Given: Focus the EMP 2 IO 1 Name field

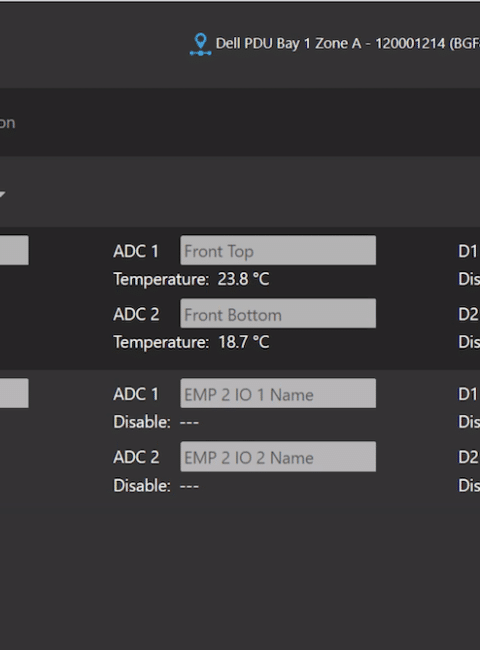Looking at the screenshot, I should [278, 393].
